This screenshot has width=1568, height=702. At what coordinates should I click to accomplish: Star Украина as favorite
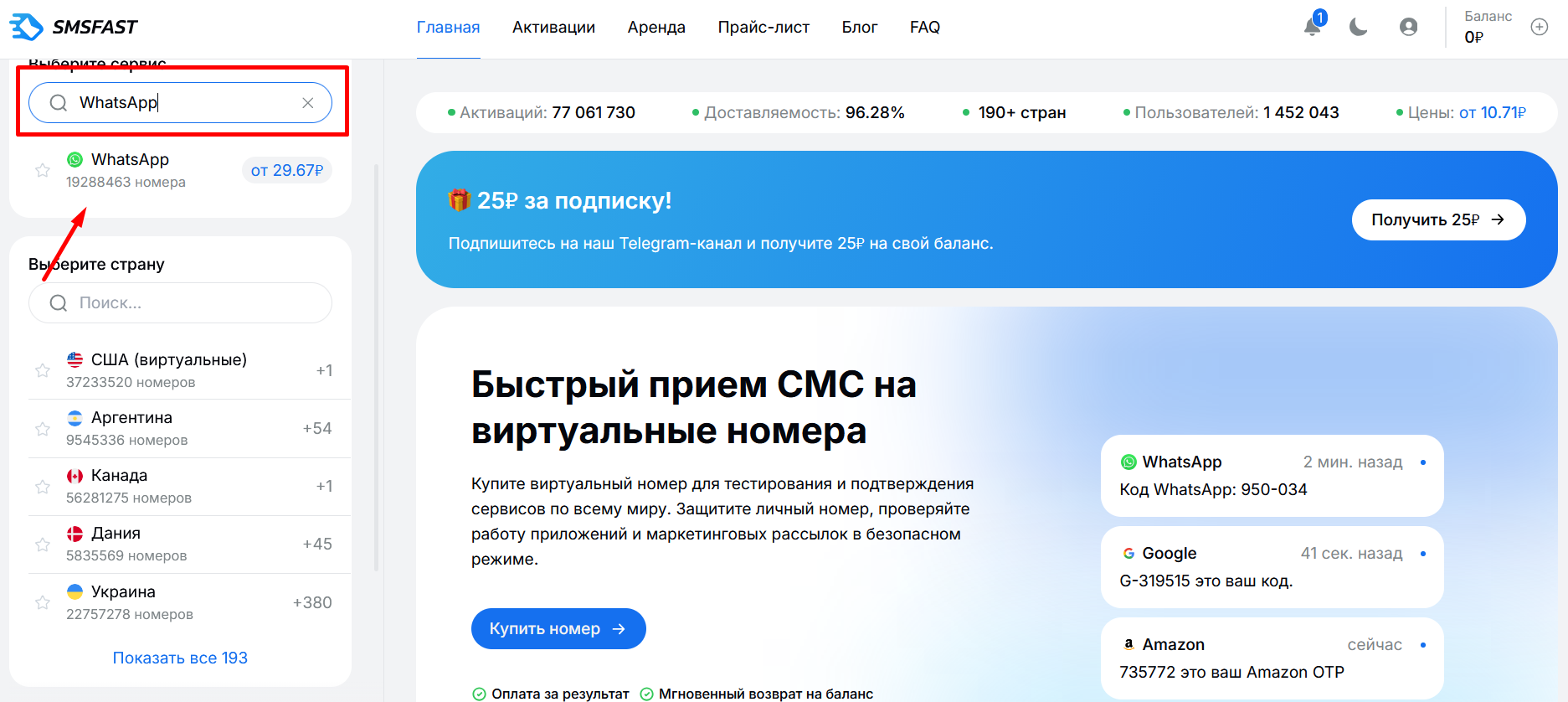pos(43,602)
